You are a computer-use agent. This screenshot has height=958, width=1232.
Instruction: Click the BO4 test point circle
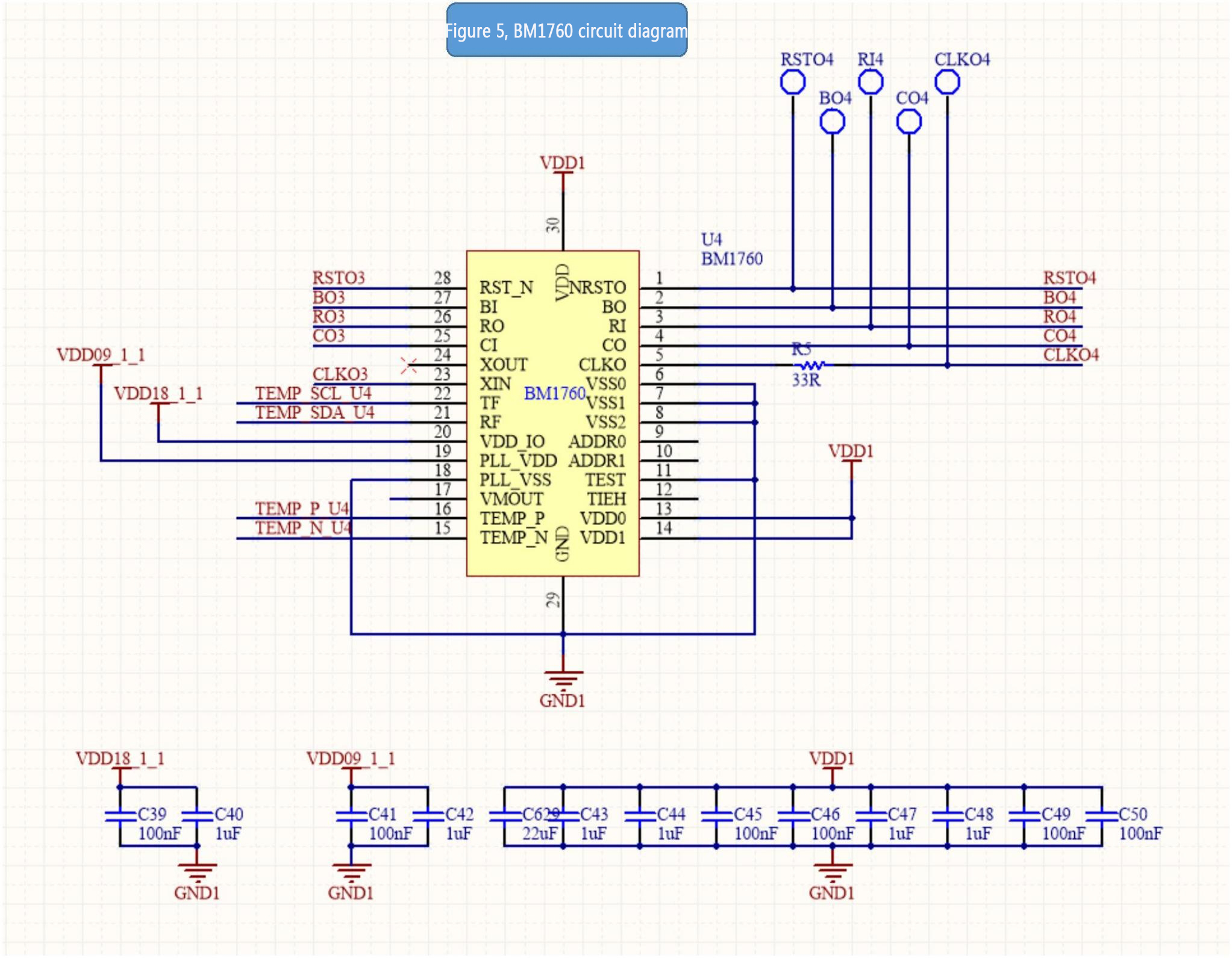click(832, 122)
